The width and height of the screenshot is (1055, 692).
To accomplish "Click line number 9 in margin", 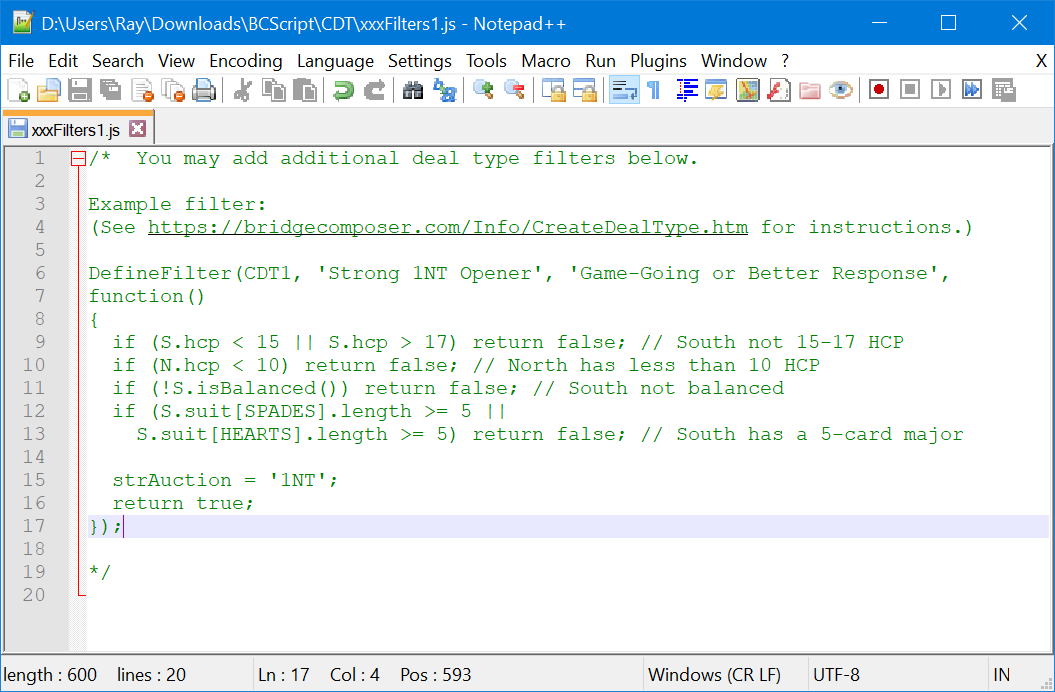I will tap(40, 342).
